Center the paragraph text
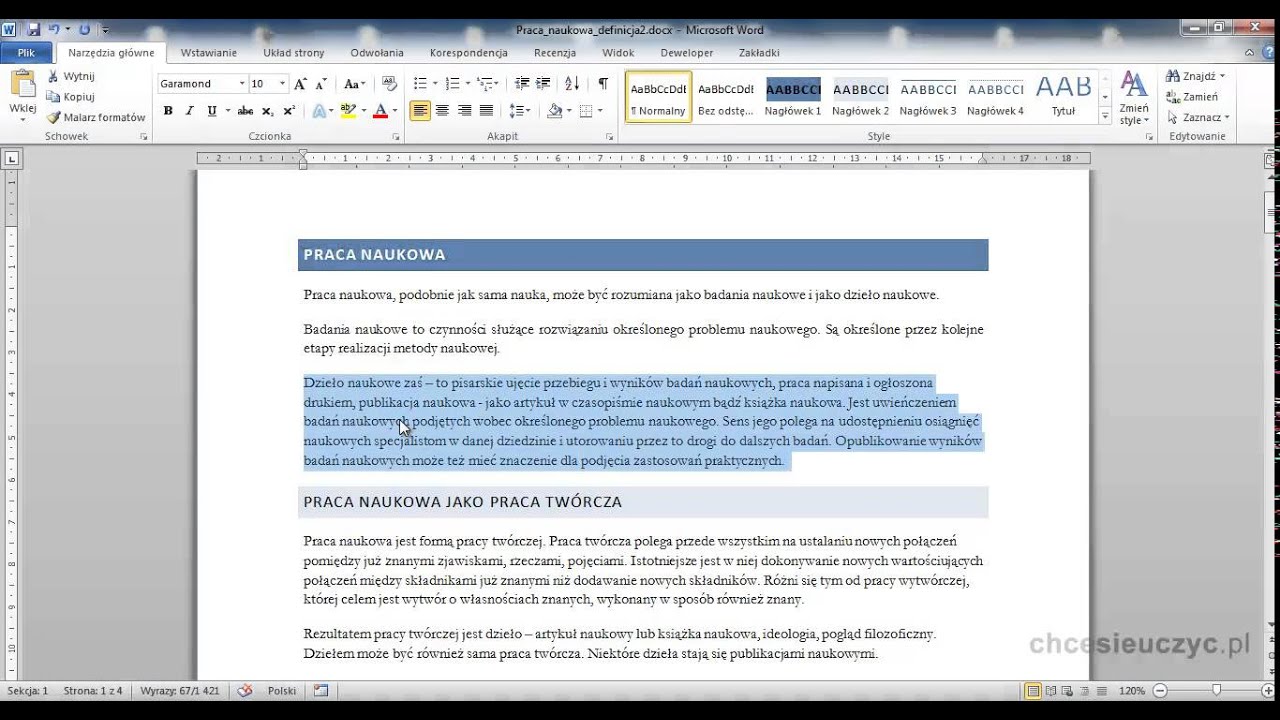This screenshot has height=720, width=1280. click(442, 111)
